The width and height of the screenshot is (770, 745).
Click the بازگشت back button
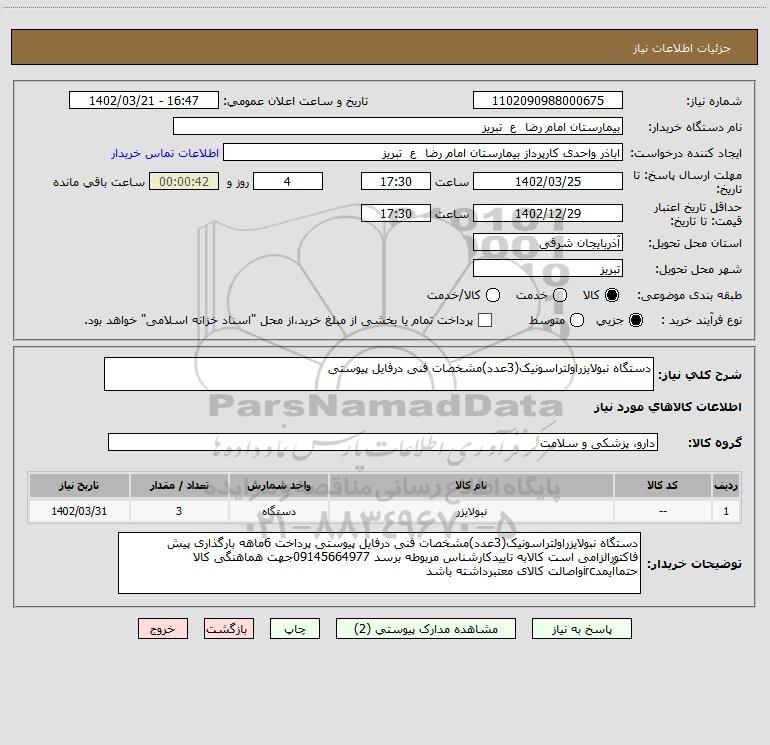tap(229, 629)
